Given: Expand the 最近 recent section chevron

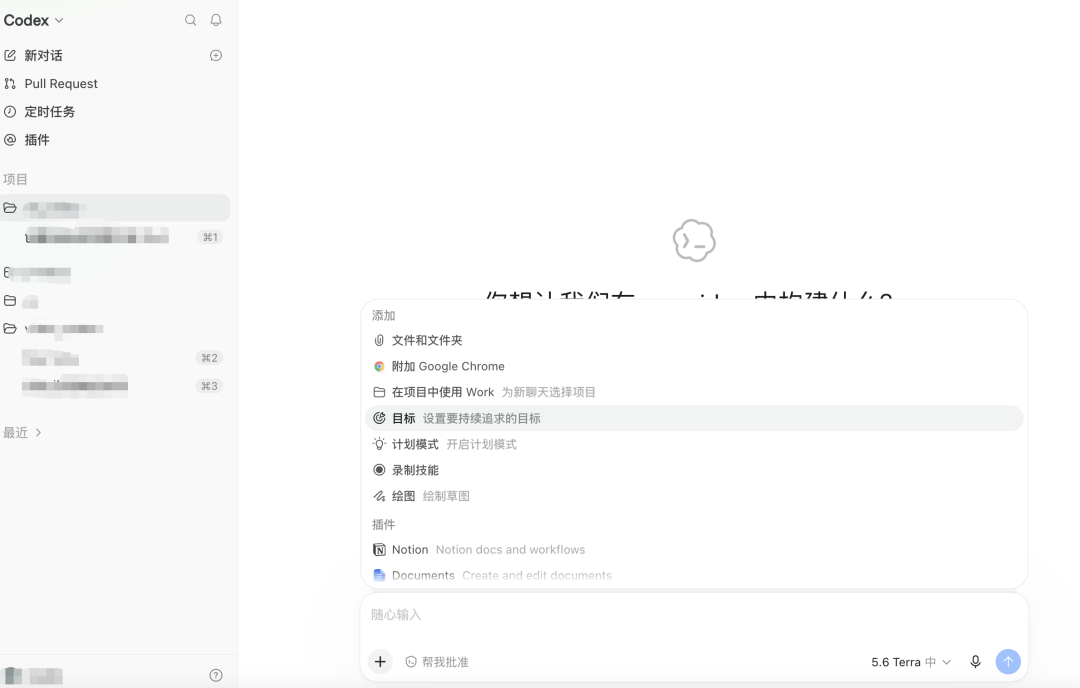Looking at the screenshot, I should click(x=39, y=432).
